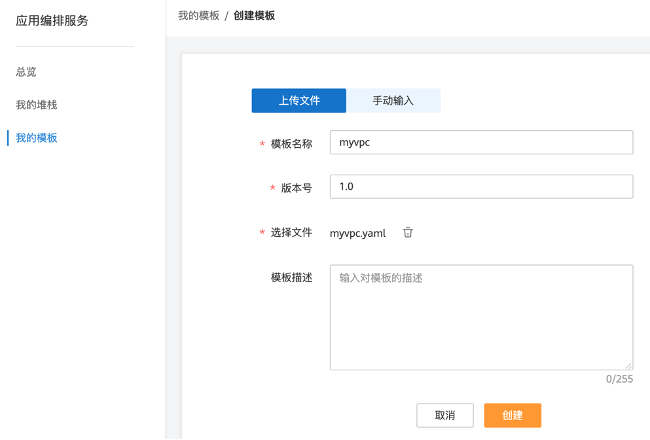Click the 版本号 field showing 1.0
Screen dimensions: 650x440
coord(481,187)
